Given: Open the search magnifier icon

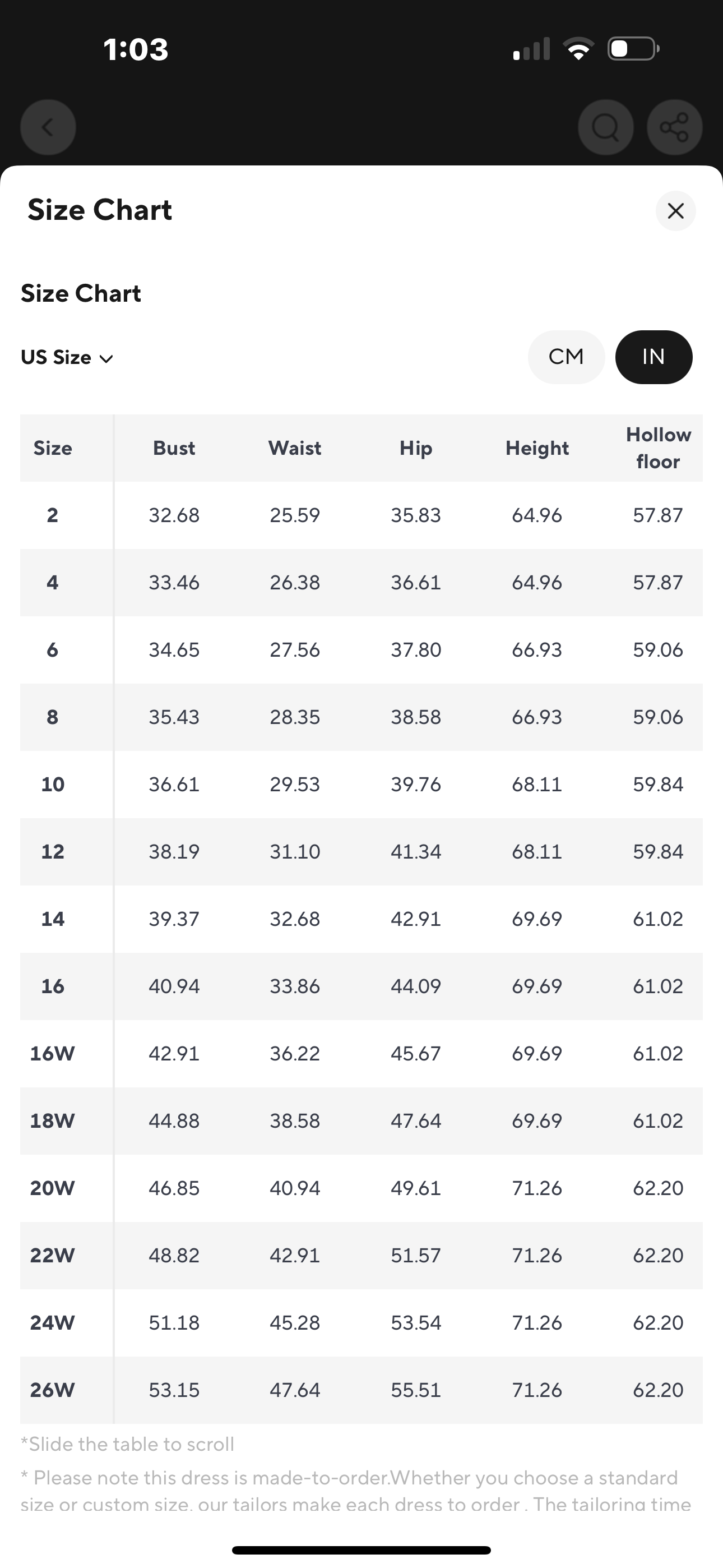Looking at the screenshot, I should click(605, 127).
